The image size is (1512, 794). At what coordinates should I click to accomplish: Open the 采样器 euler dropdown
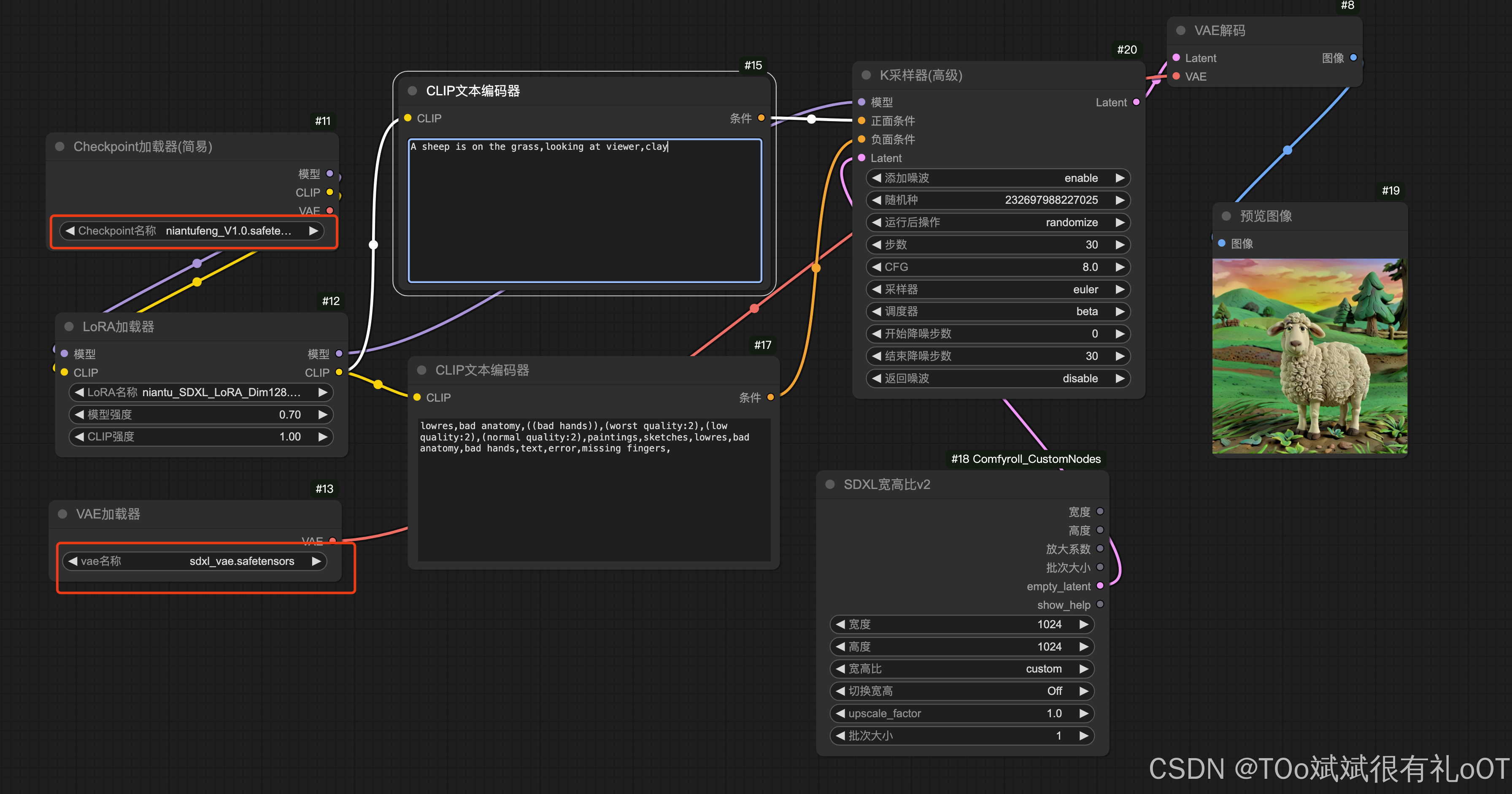pos(998,289)
